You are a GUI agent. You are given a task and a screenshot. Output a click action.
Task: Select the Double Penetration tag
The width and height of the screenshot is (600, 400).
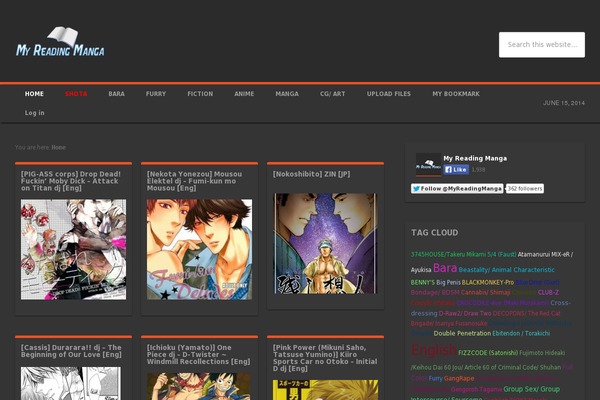coord(462,333)
